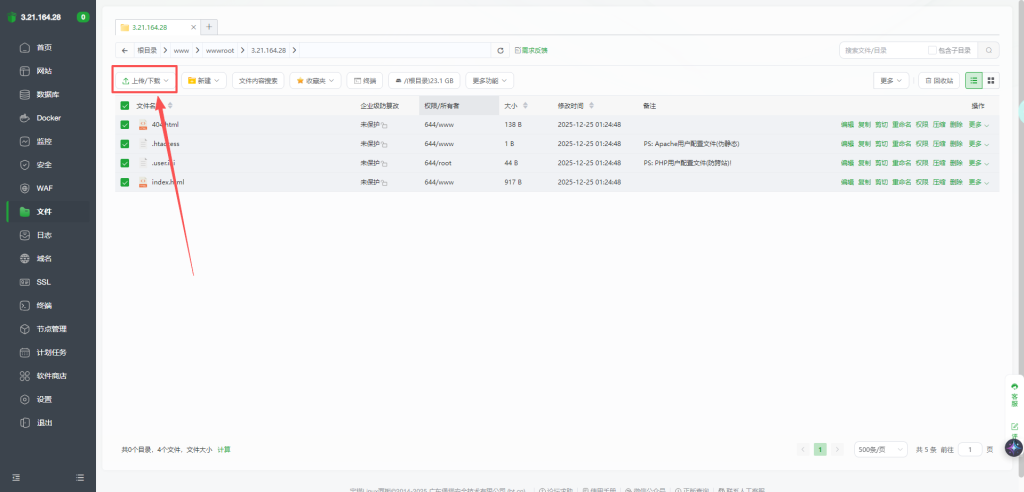Go to www in breadcrumb path

(182, 50)
